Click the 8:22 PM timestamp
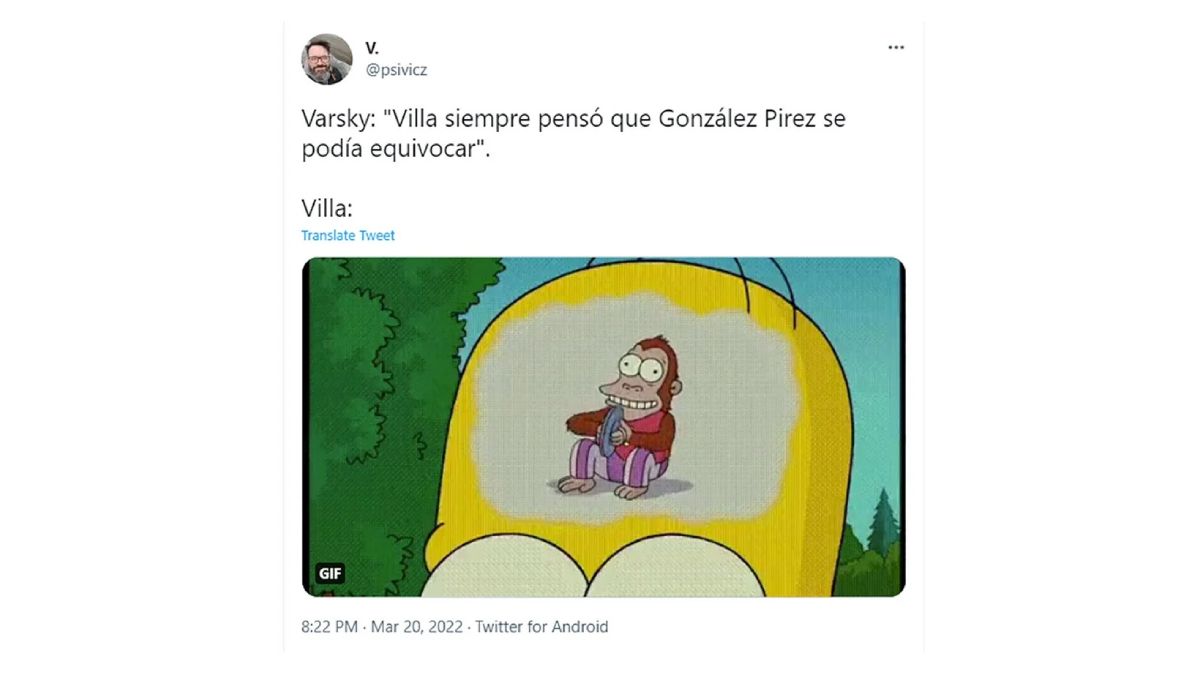Screen dimensions: 1200x675 [x=331, y=627]
